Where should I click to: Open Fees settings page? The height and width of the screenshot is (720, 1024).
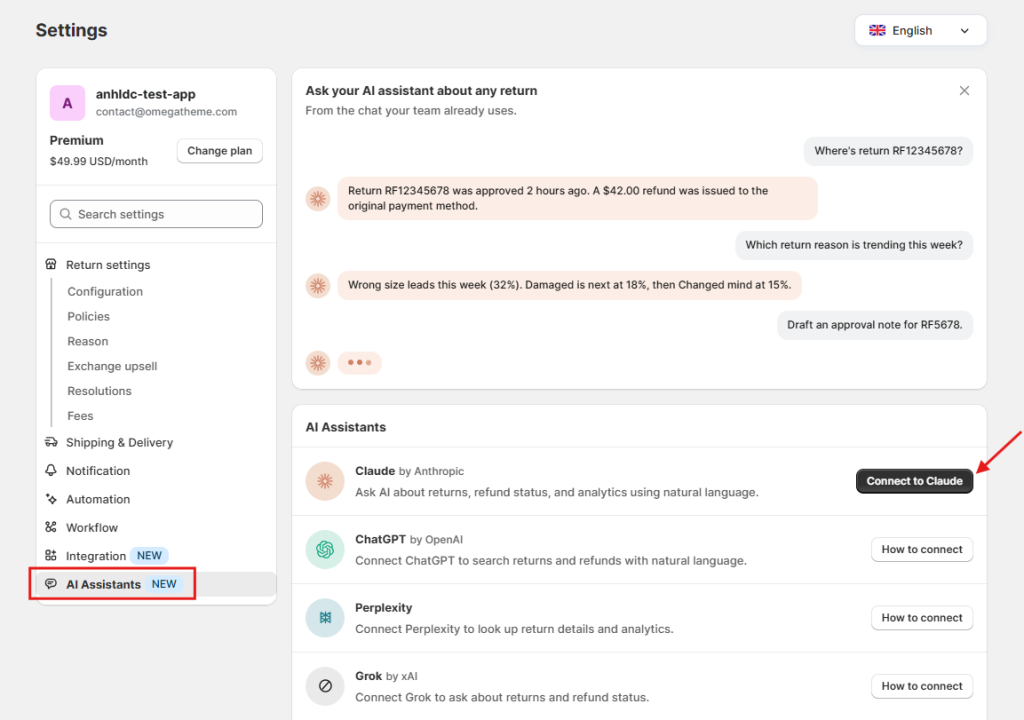tap(80, 416)
